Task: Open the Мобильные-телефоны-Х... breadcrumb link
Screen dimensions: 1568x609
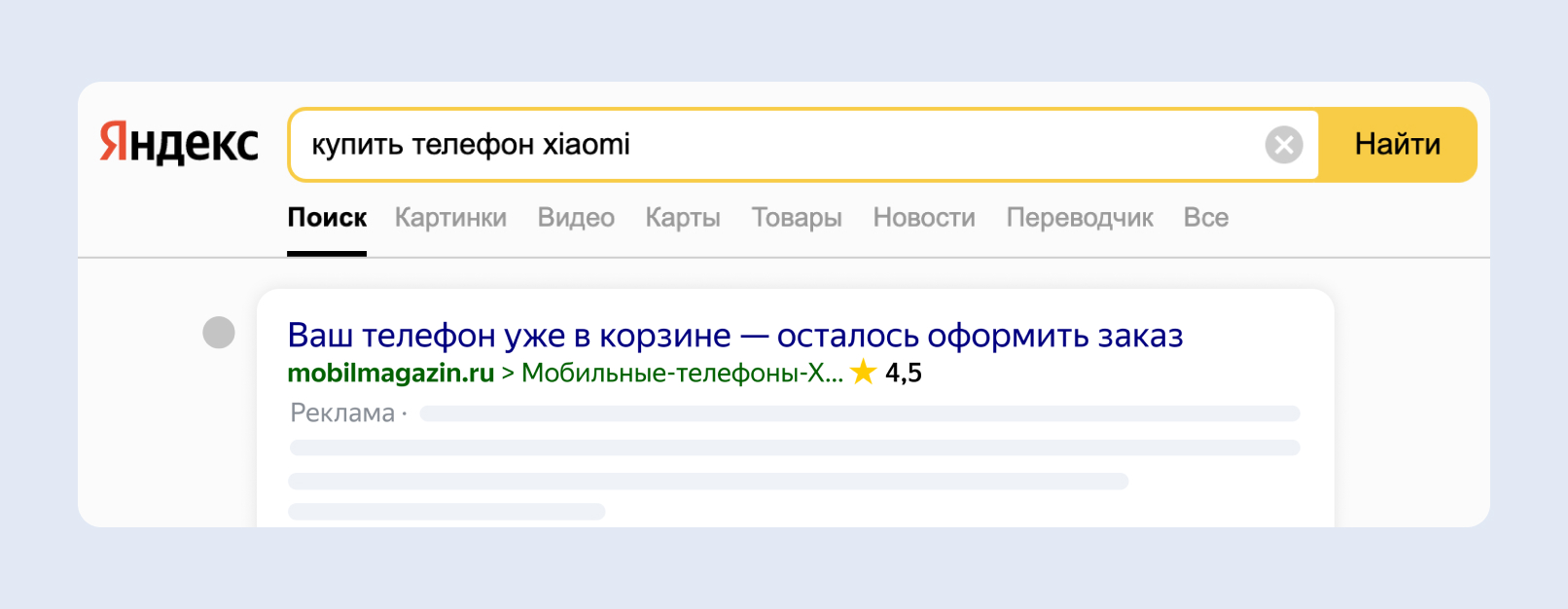Action: click(682, 373)
